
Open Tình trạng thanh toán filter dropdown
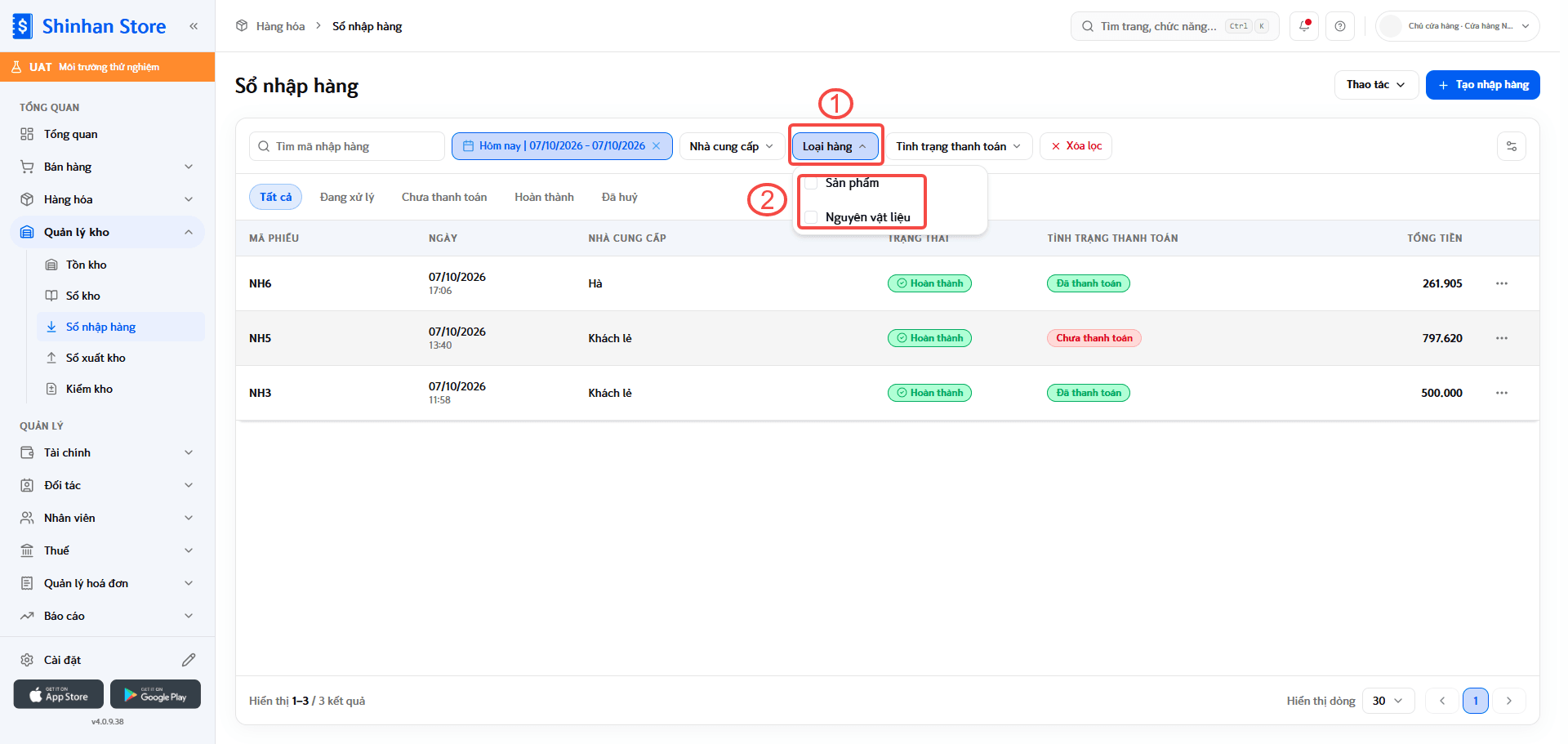click(x=959, y=146)
